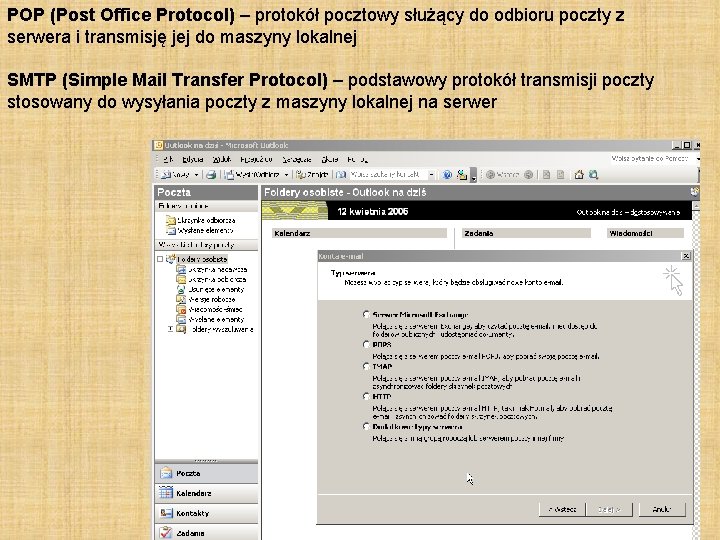Select Foldery wyszukiwania in the tree
The height and width of the screenshot is (540, 720).
(x=215, y=329)
